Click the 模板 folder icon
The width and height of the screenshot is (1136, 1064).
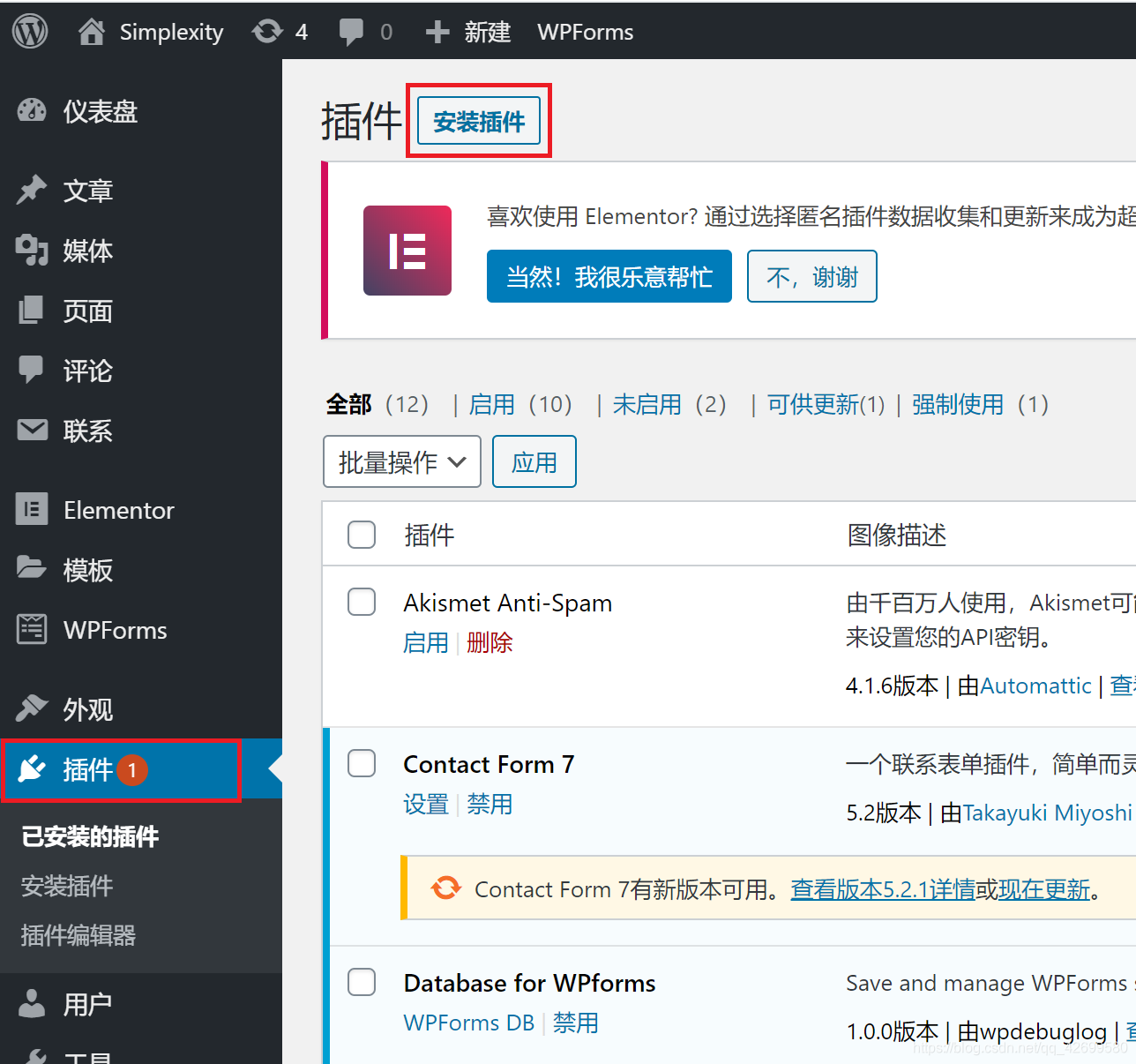32,568
